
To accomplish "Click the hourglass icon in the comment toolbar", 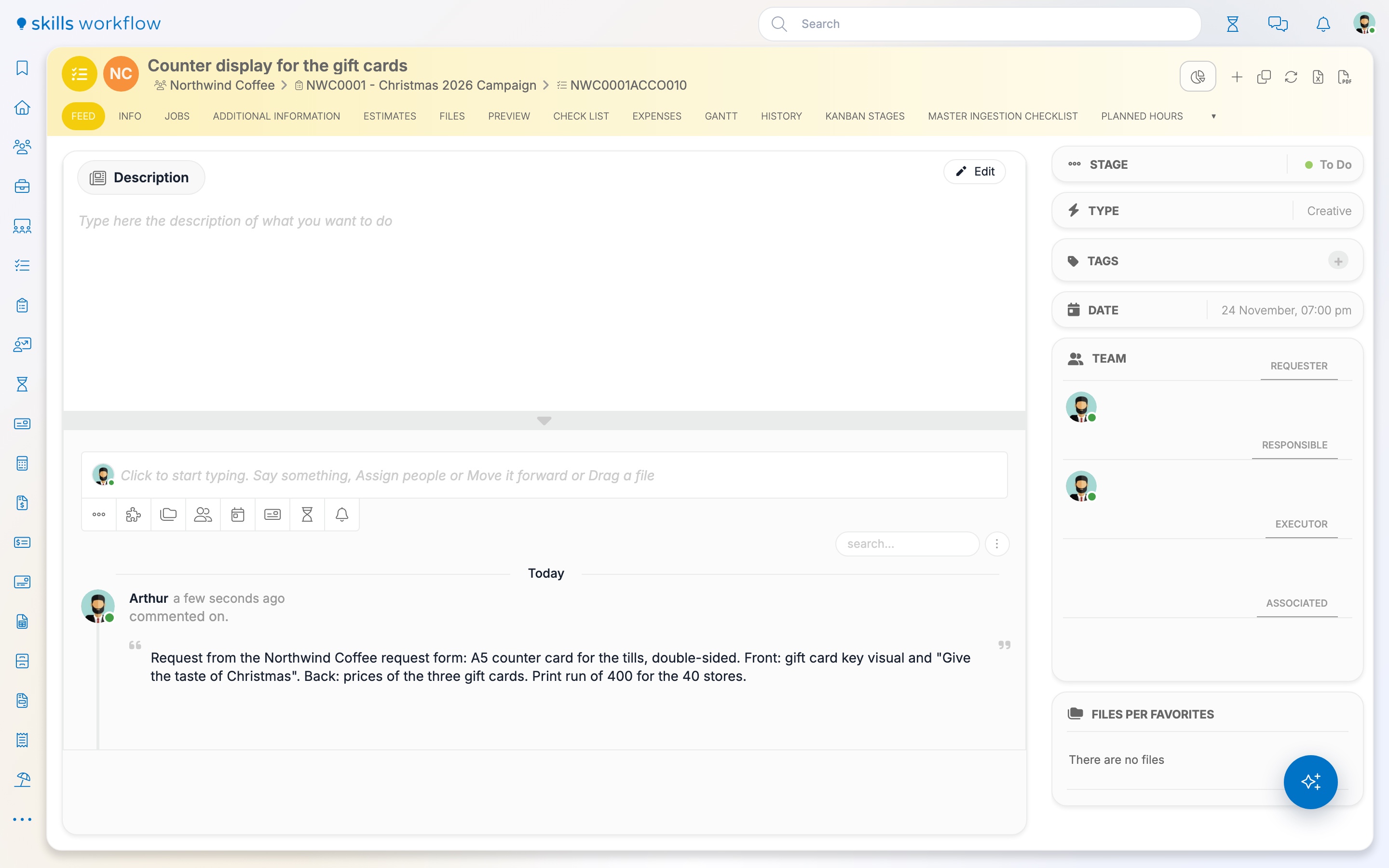I will coord(307,515).
